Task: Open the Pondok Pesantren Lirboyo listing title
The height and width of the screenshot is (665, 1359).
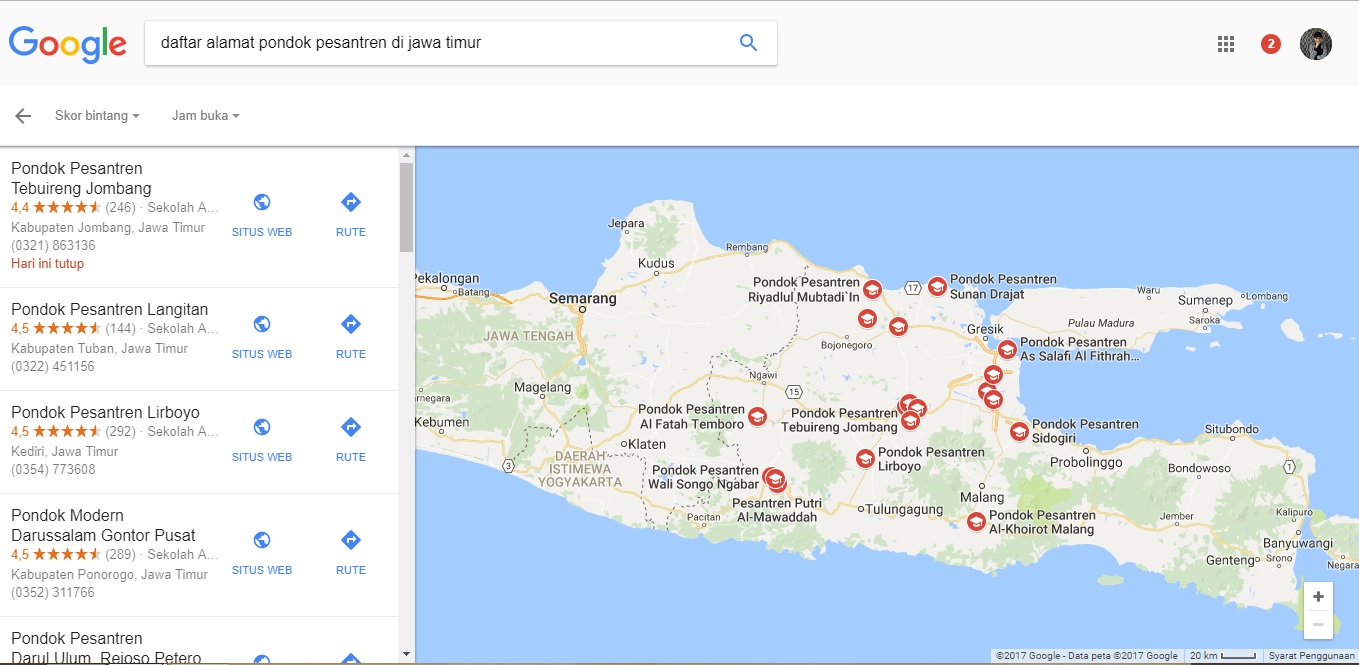Action: [105, 412]
